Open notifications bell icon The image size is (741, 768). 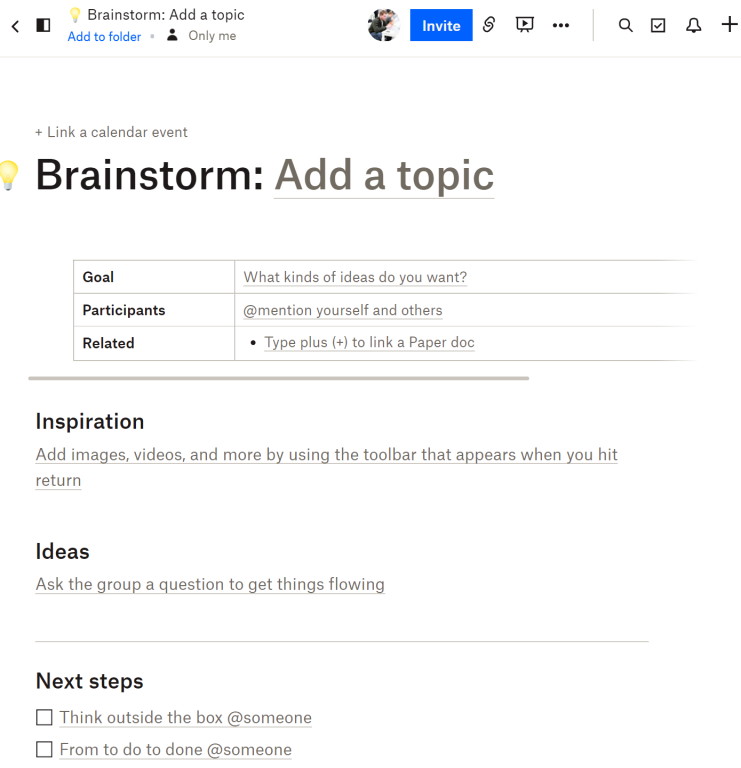click(x=693, y=25)
